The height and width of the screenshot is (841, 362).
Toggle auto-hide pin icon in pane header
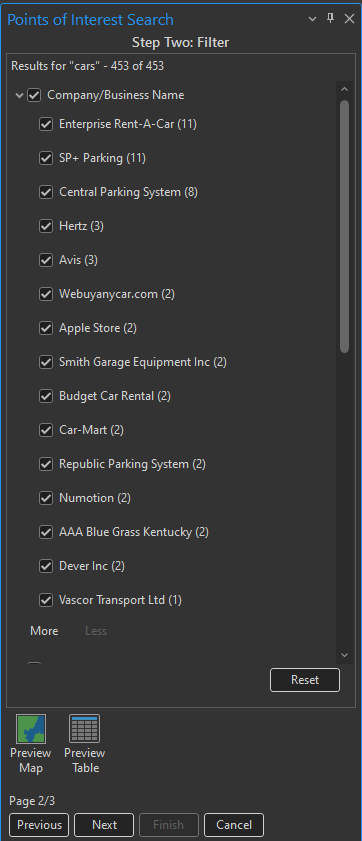coord(330,19)
